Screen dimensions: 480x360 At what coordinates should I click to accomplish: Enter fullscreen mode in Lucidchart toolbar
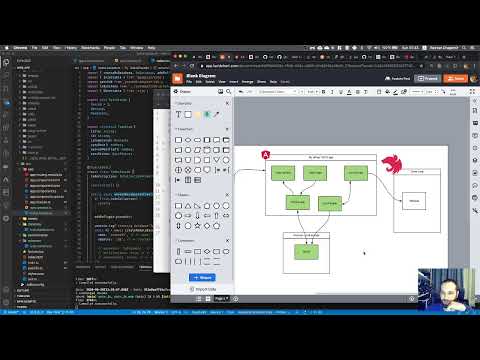click(472, 91)
